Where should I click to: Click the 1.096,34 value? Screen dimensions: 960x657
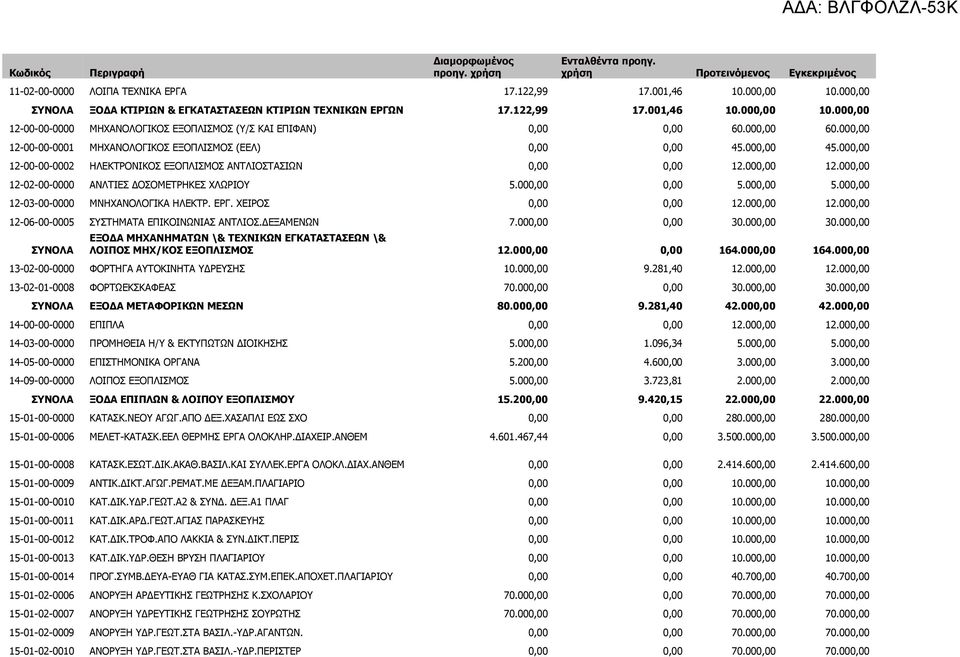663,344
